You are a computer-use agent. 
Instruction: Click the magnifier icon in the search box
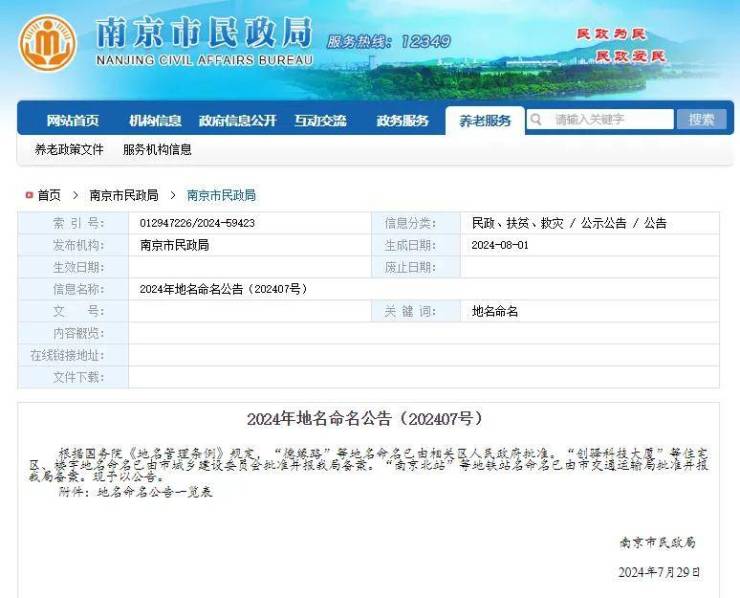point(537,120)
